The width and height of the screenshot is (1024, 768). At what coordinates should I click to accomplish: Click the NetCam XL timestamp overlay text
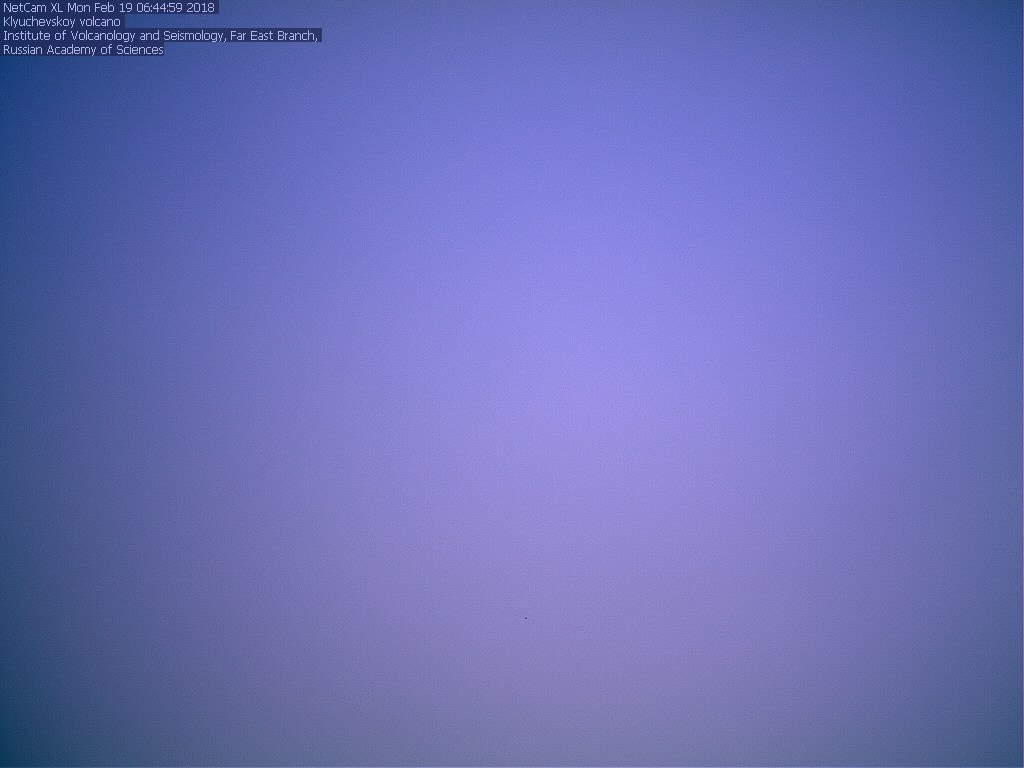(108, 8)
